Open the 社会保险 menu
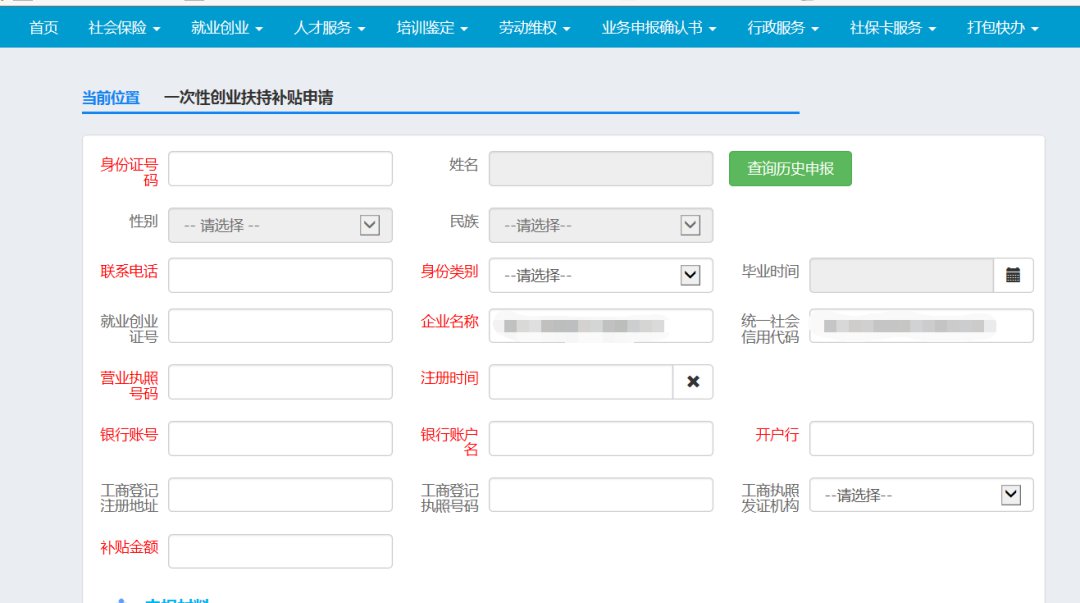The image size is (1080, 603). click(x=124, y=28)
